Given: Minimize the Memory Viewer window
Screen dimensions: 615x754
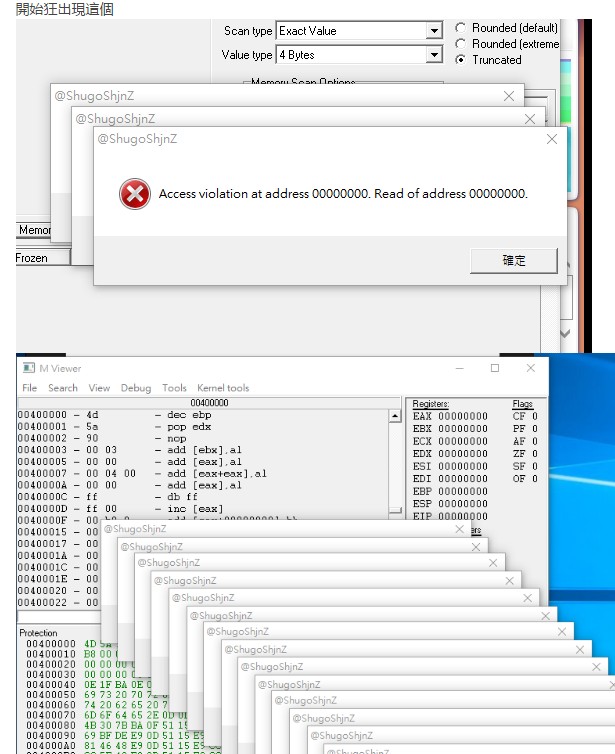Looking at the screenshot, I should 460,368.
